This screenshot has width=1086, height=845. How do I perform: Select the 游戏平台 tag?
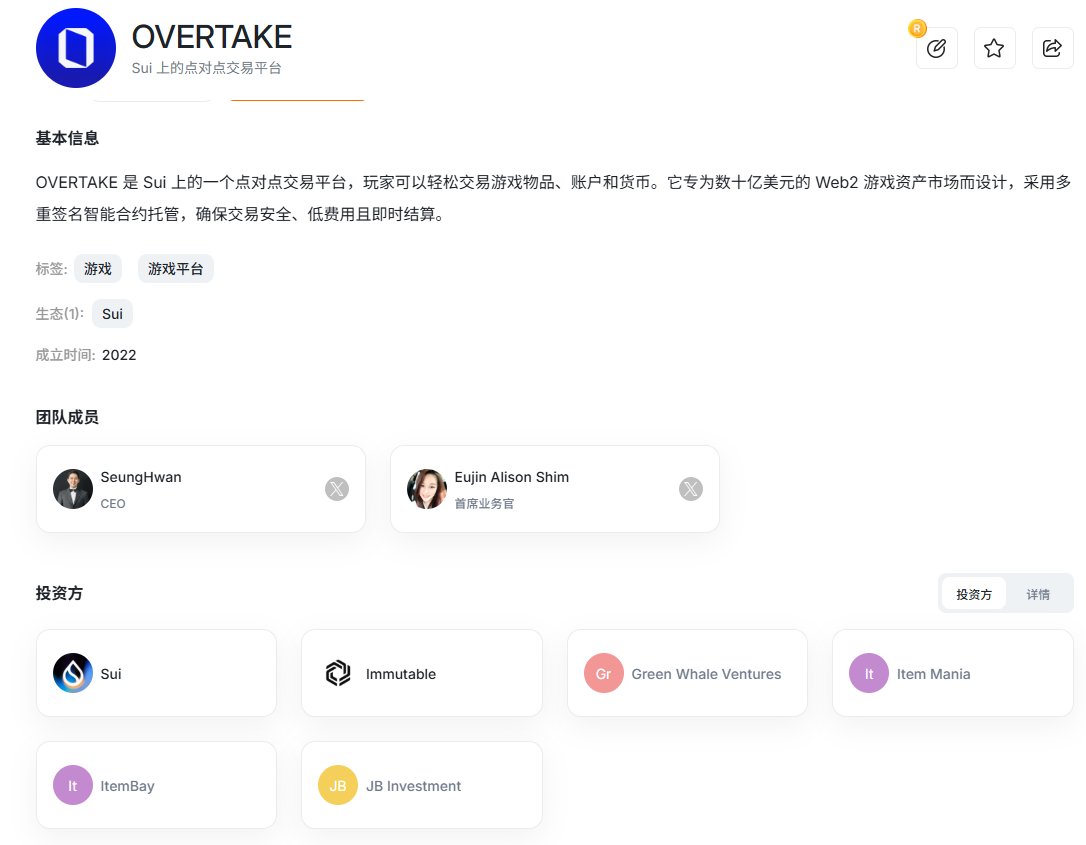[176, 269]
